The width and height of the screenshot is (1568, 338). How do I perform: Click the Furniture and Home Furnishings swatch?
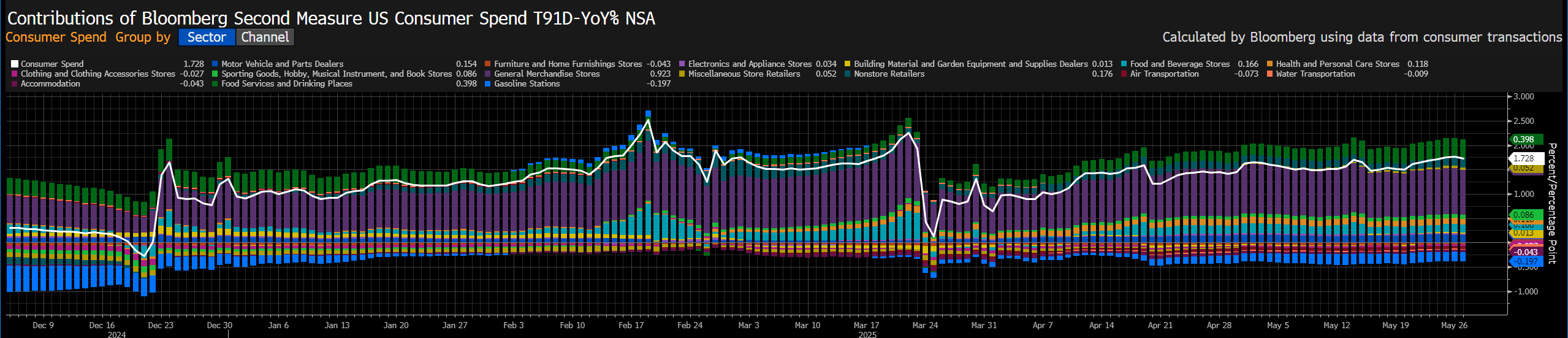[488, 64]
